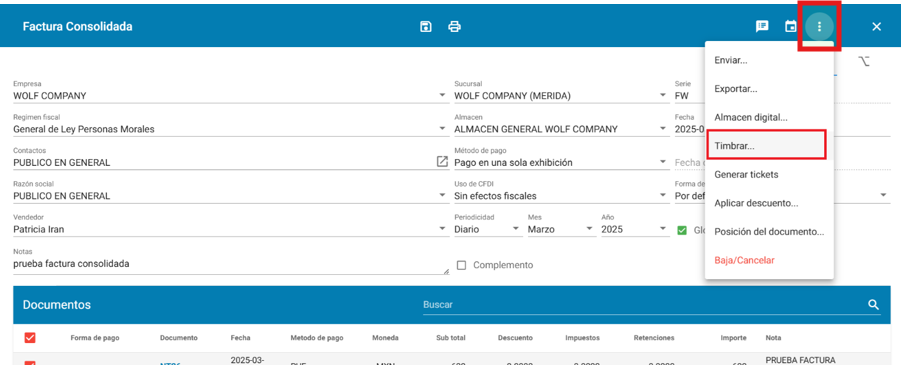The height and width of the screenshot is (377, 901).
Task: Select Generar tickets menu entry
Action: [769, 174]
